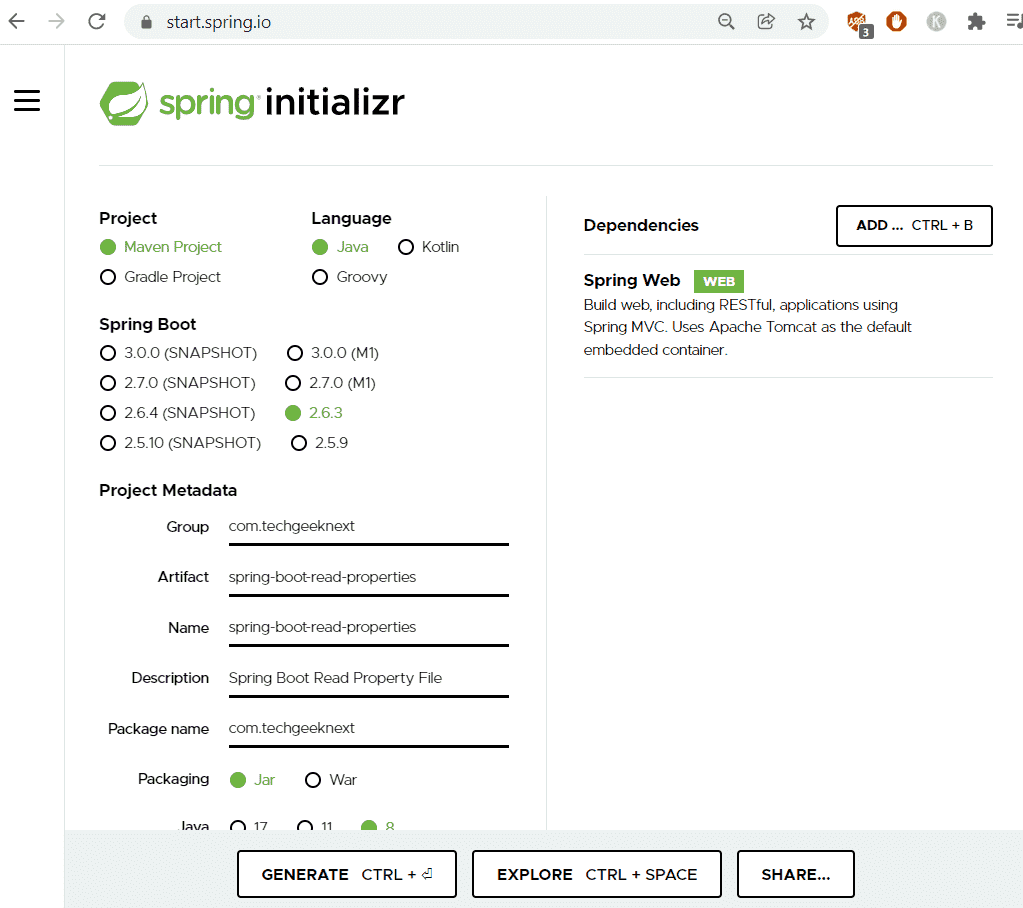The width and height of the screenshot is (1023, 908).
Task: Click the SHARE... button
Action: pos(795,874)
